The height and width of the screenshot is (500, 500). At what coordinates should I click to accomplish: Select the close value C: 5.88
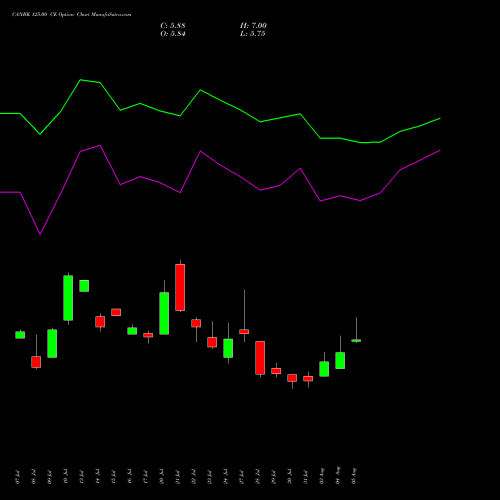tap(173, 26)
